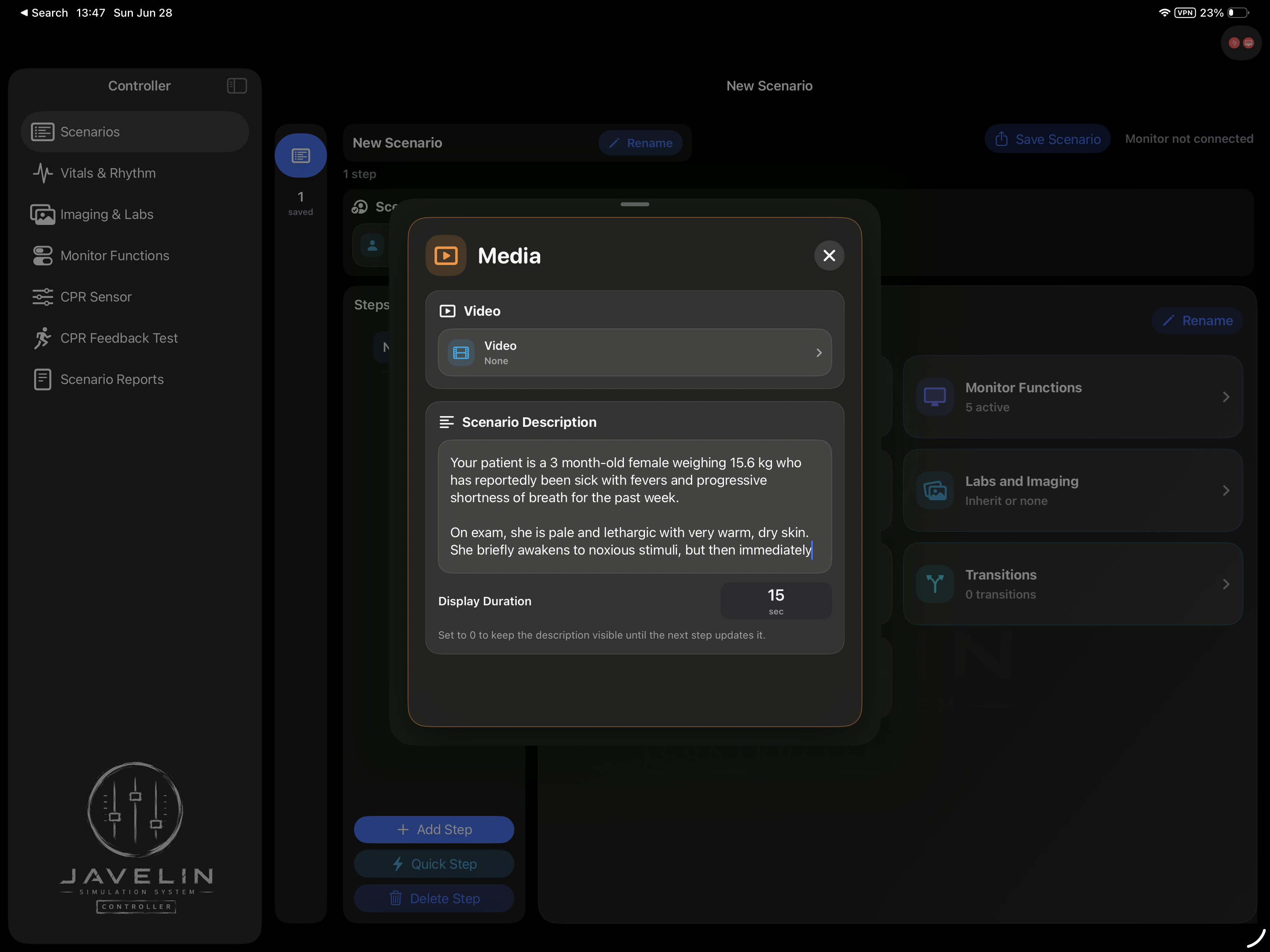The height and width of the screenshot is (952, 1270).
Task: Click the lightning icon on Quick Step
Action: 397,864
